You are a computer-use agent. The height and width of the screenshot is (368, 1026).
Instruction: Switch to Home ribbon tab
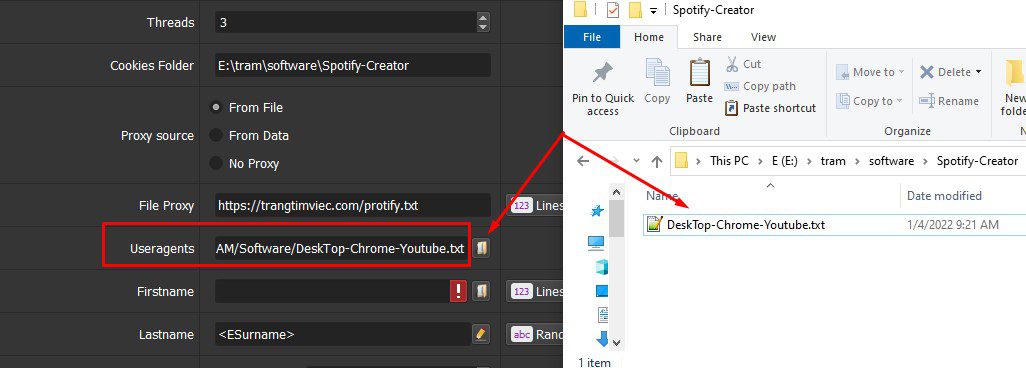click(x=648, y=37)
